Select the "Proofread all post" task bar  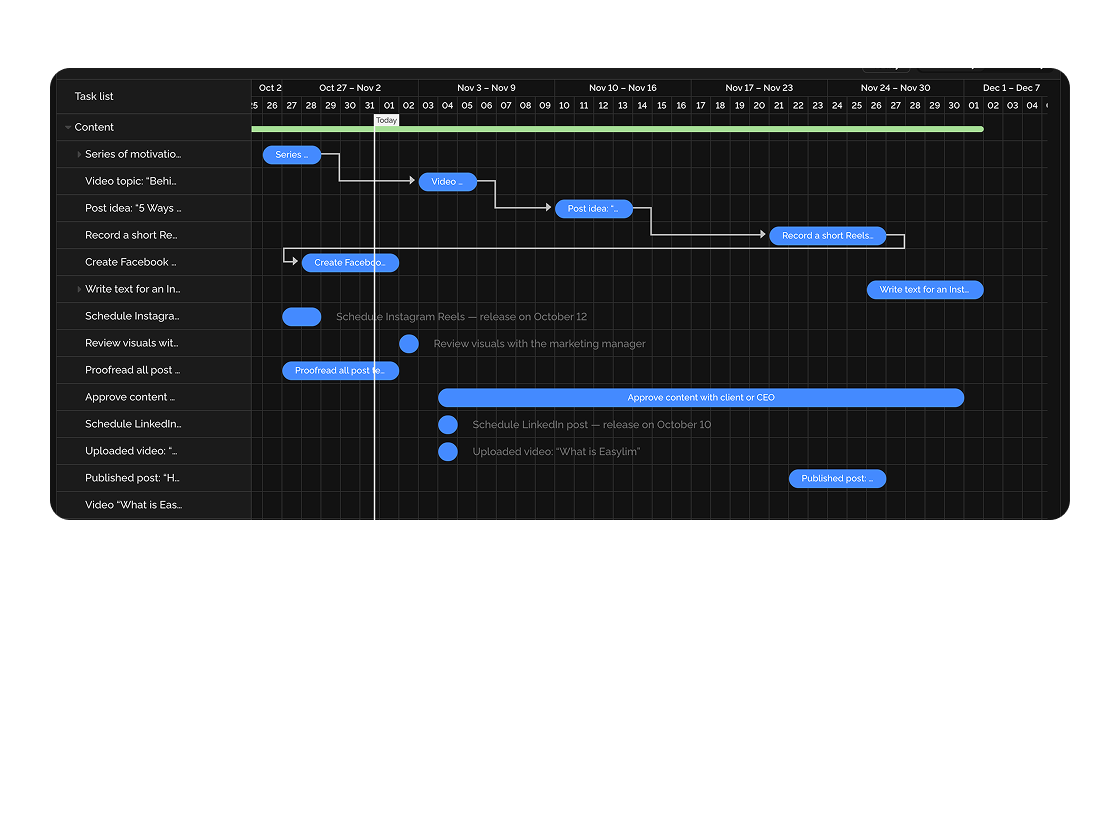pyautogui.click(x=340, y=370)
